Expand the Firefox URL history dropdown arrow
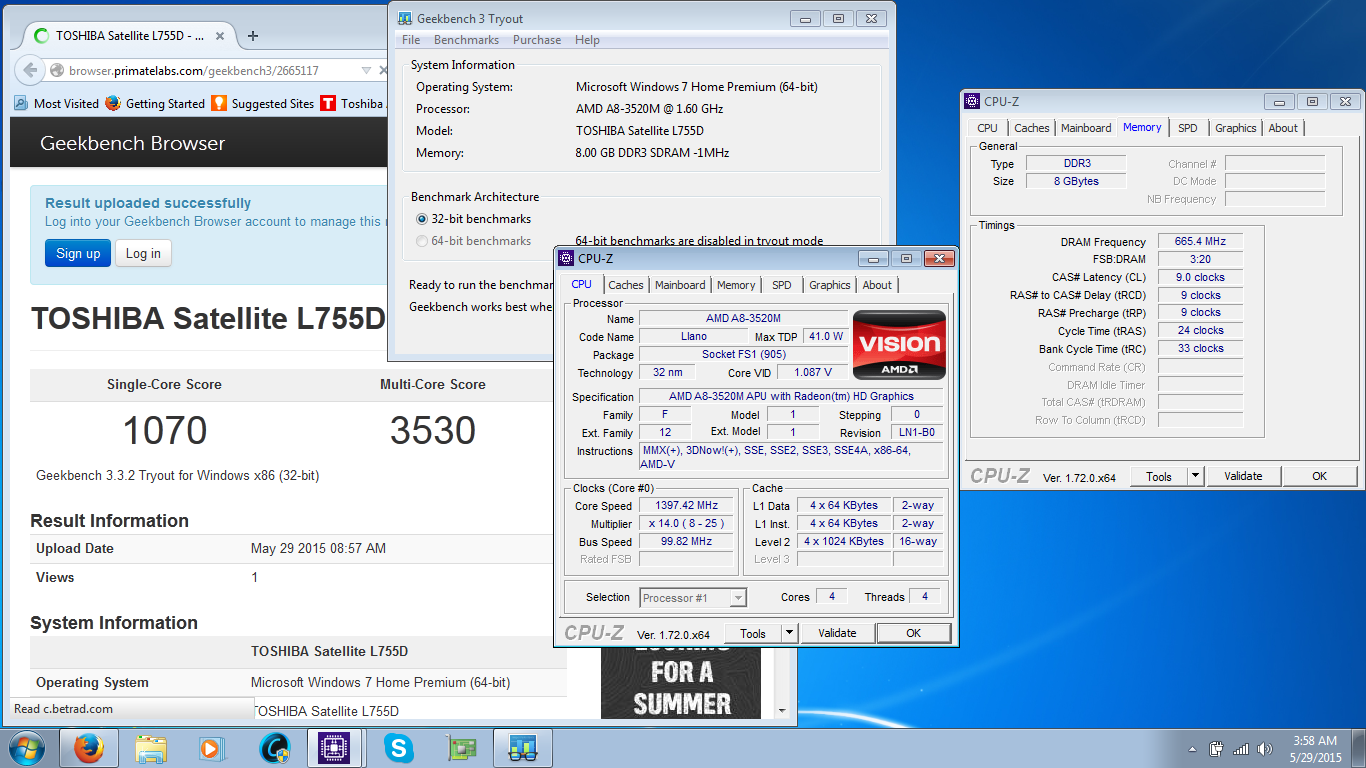 click(x=366, y=71)
